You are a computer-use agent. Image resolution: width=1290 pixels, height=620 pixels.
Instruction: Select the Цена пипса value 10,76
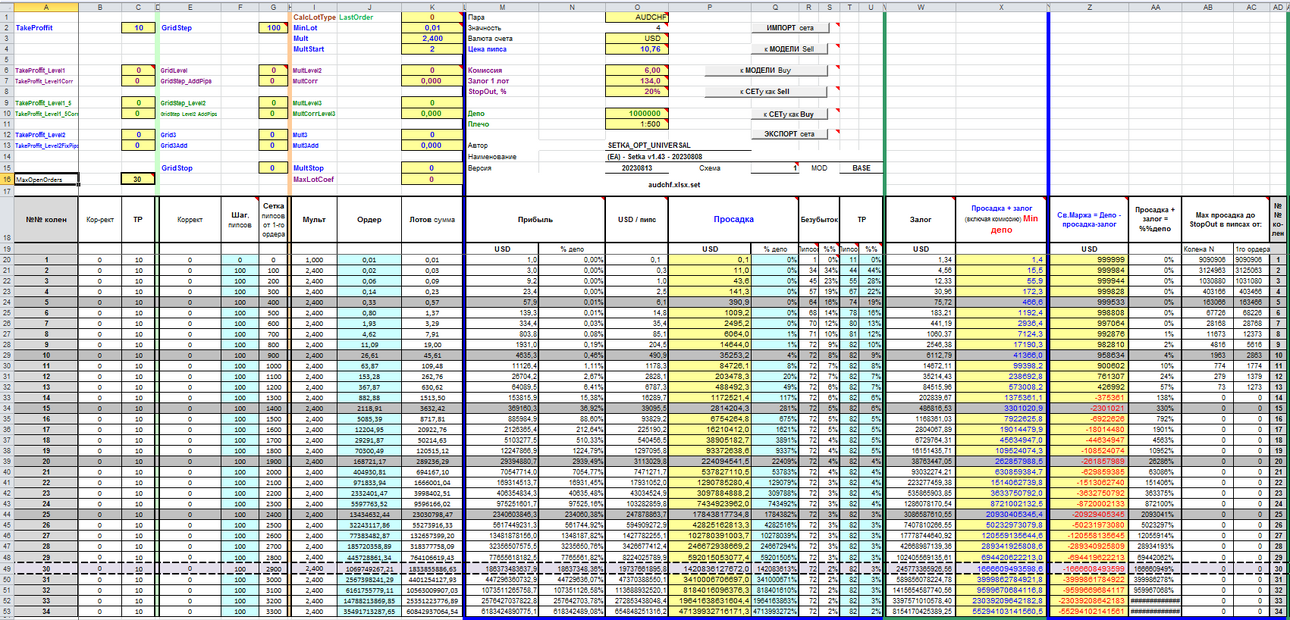[635, 48]
